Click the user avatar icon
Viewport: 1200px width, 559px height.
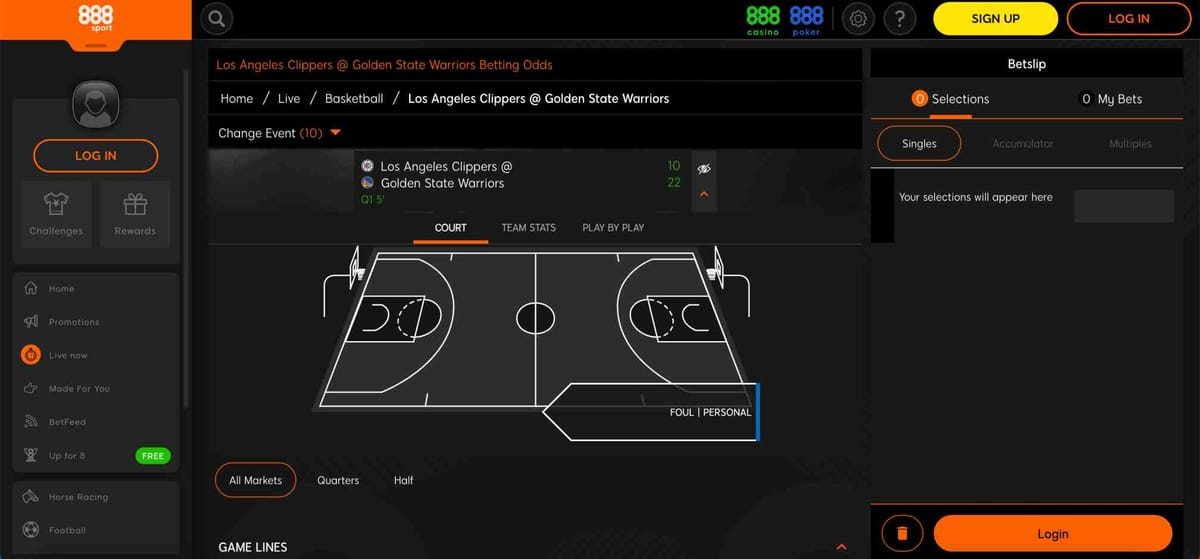point(96,103)
